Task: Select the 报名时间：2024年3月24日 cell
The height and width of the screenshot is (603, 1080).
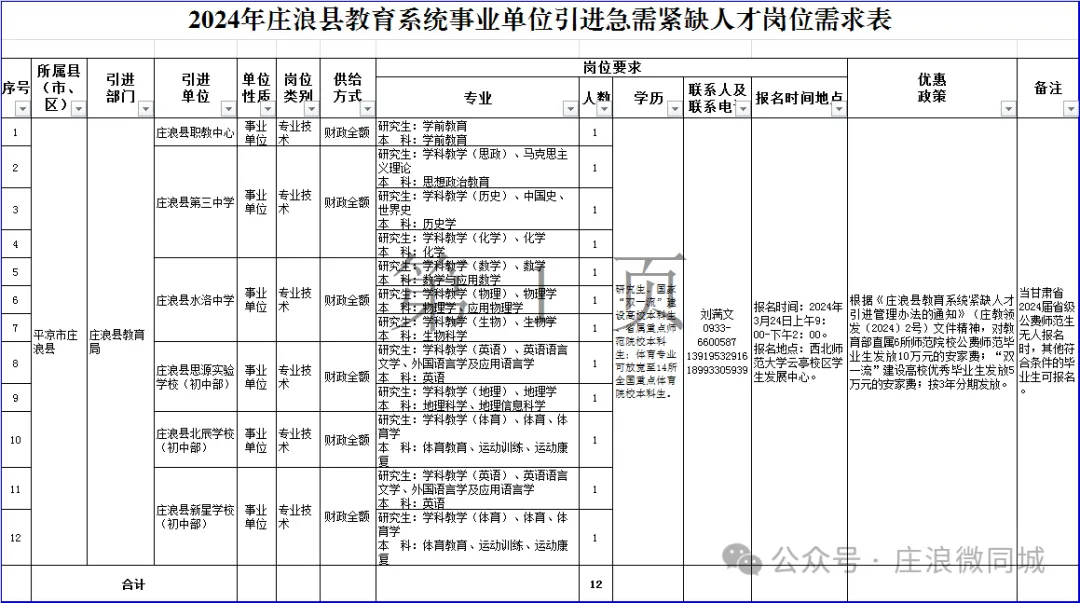Action: click(799, 341)
